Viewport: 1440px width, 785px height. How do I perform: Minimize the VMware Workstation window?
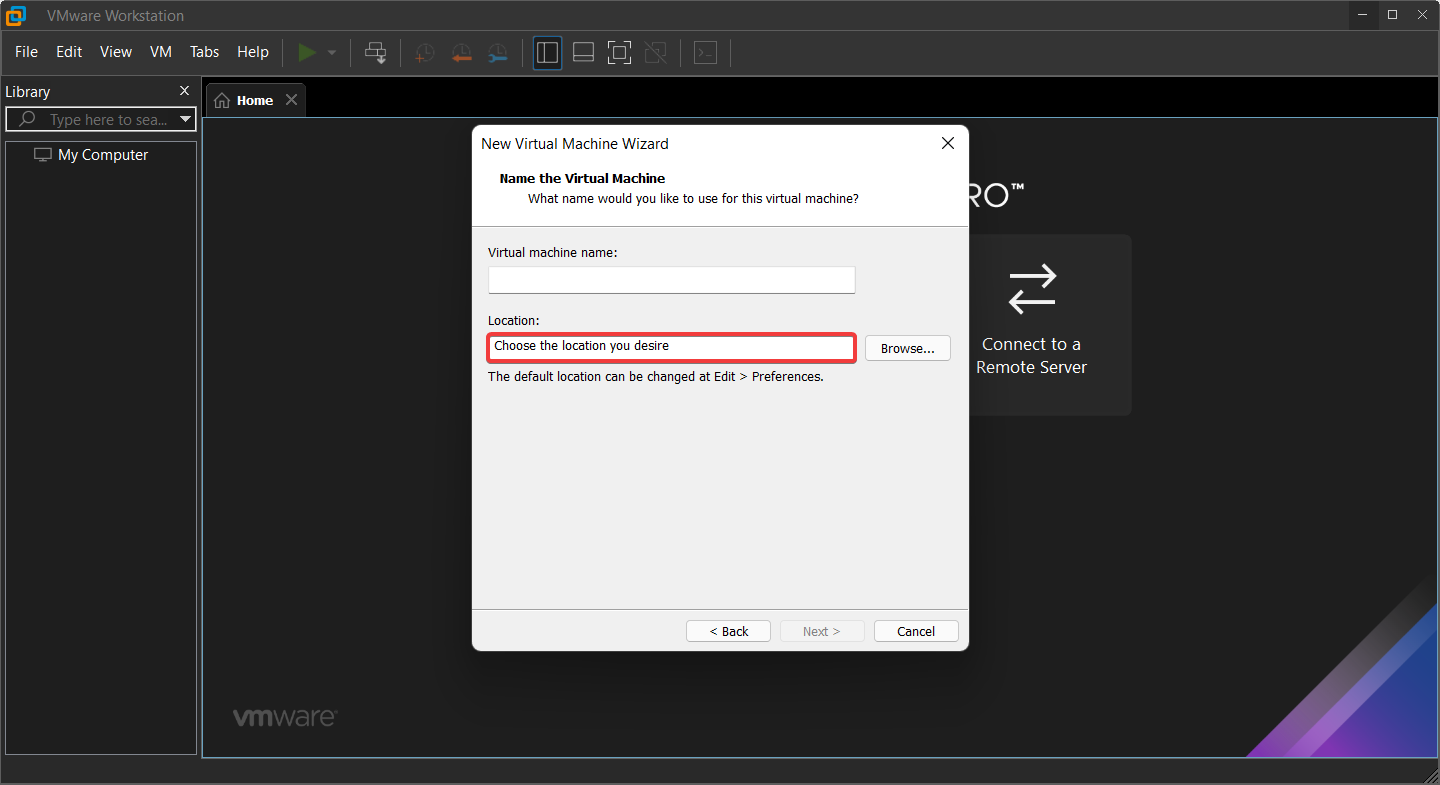(x=1363, y=15)
